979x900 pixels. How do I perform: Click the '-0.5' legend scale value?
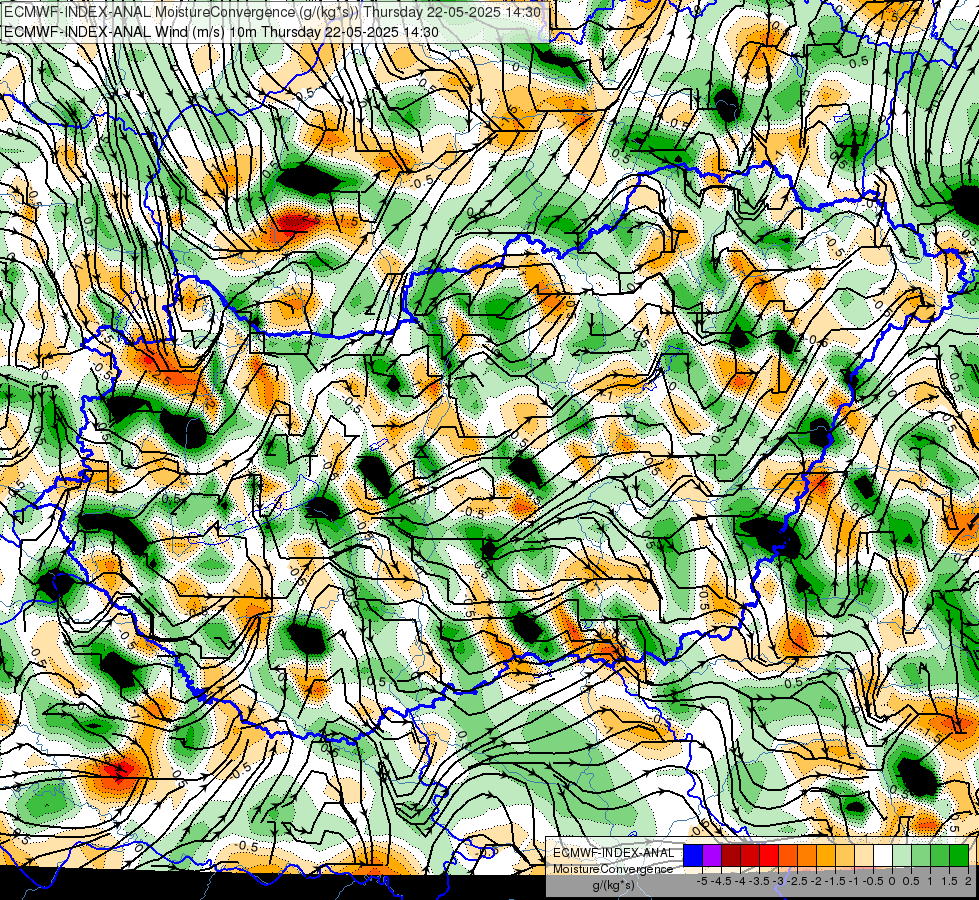[x=873, y=881]
